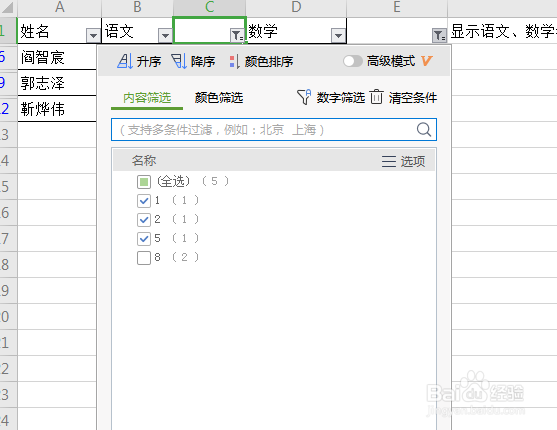Select column B header
The image size is (557, 430).
[x=137, y=7]
